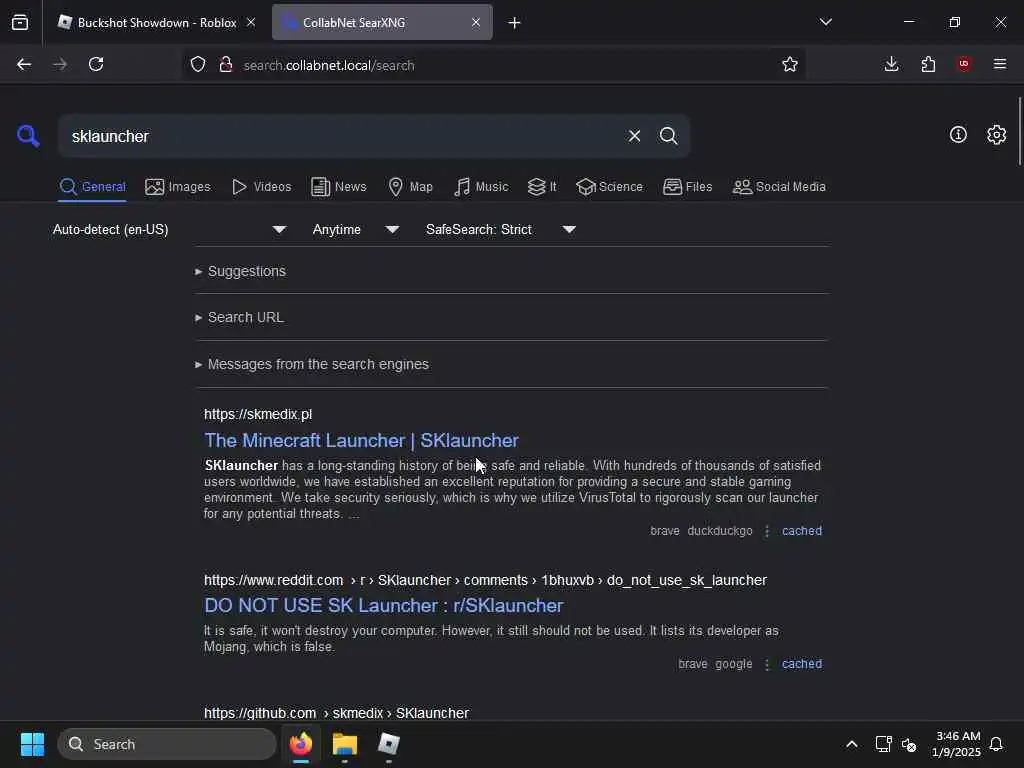The height and width of the screenshot is (768, 1024).
Task: Click the github.com skmedix SKlauncher URL
Action: tap(336, 713)
